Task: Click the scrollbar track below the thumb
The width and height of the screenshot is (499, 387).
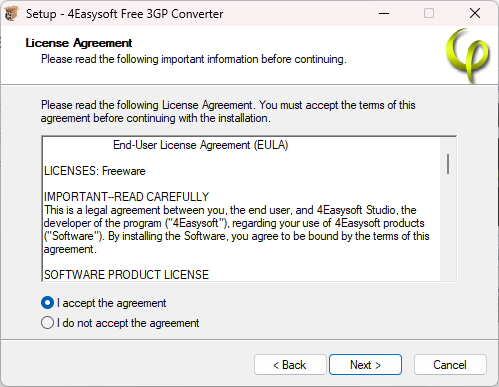Action: point(448,227)
